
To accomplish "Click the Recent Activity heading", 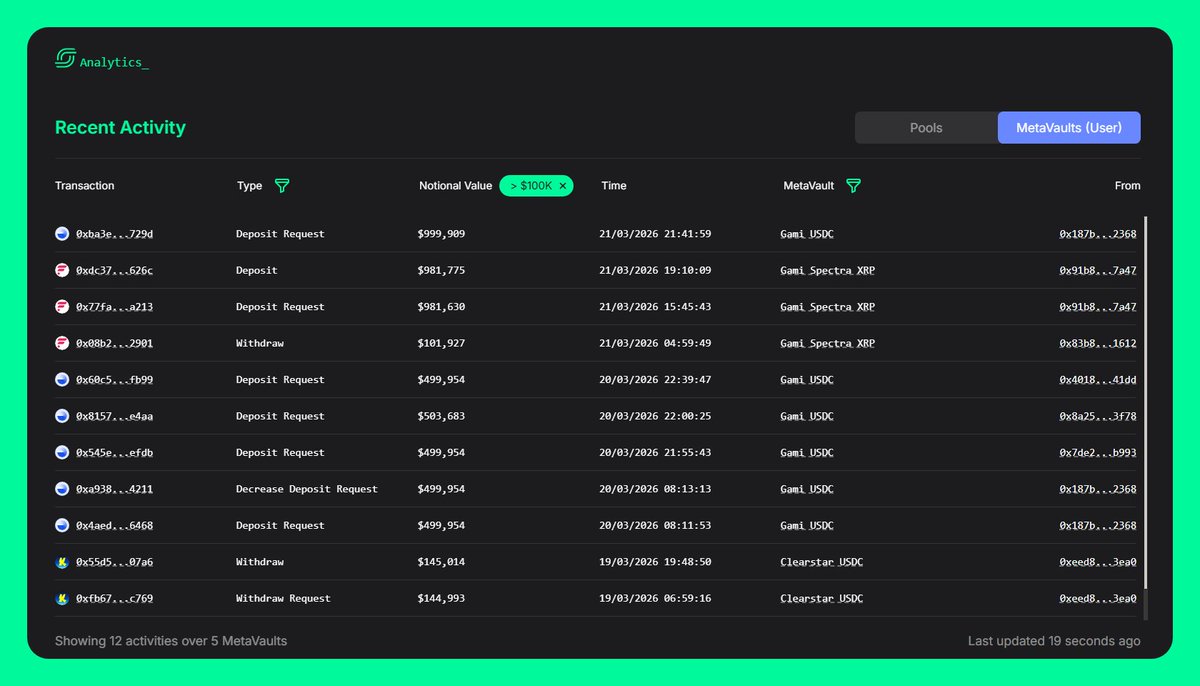I will pos(120,128).
